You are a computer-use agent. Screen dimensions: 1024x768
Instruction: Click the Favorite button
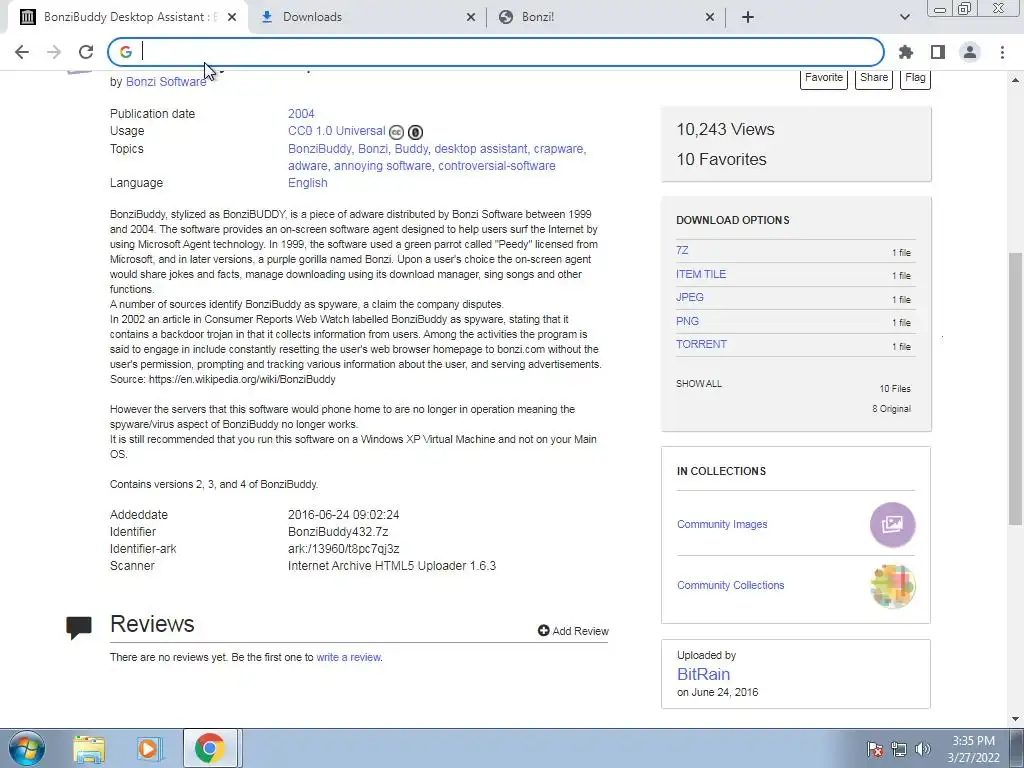tap(824, 78)
